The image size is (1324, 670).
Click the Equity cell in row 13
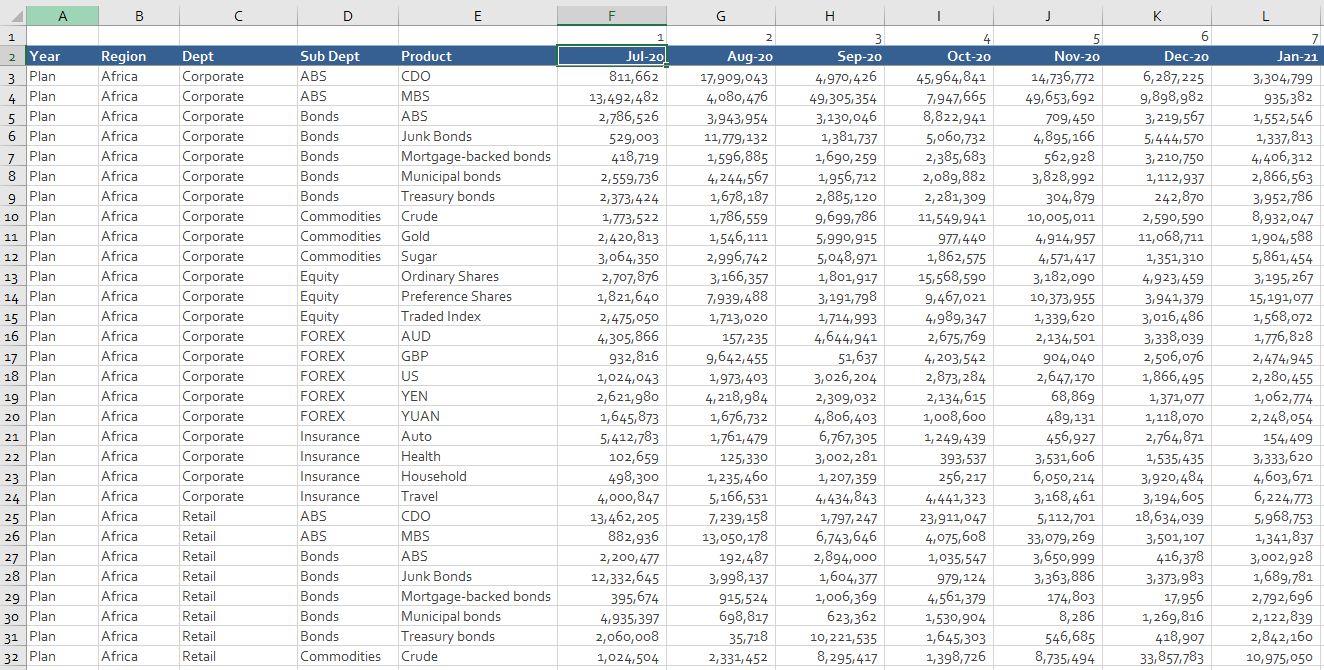(347, 276)
